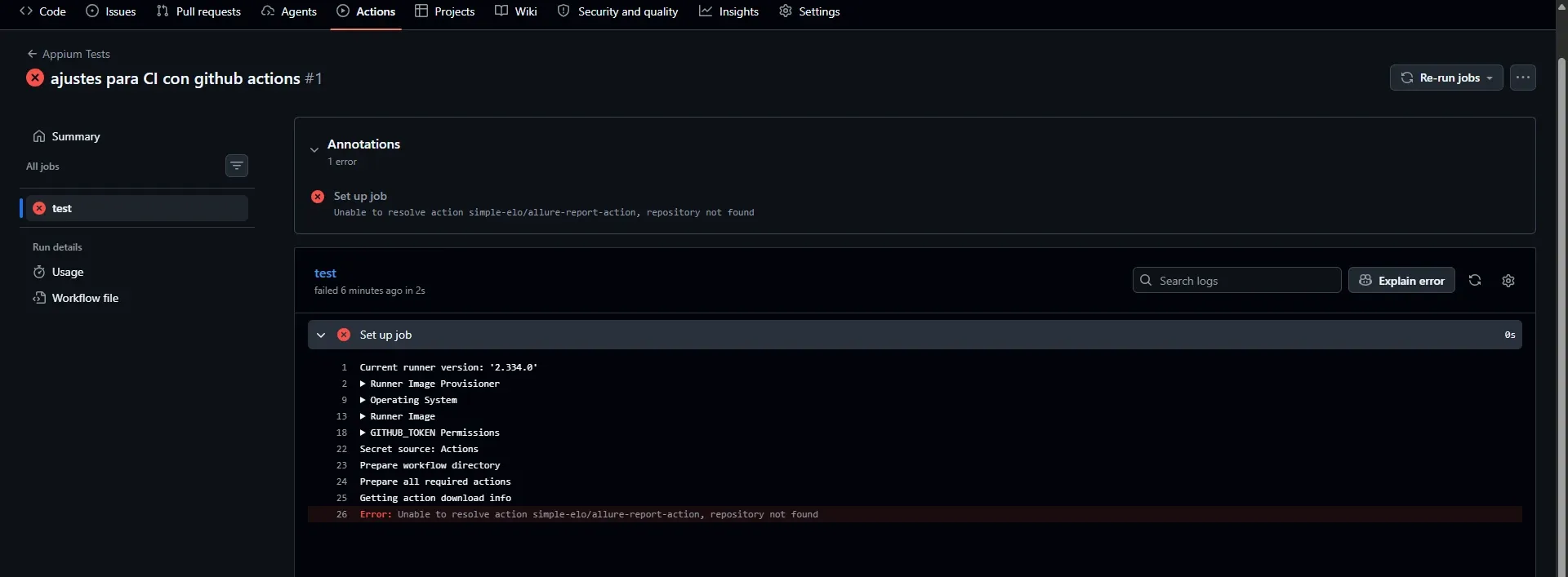The width and height of the screenshot is (1568, 577).
Task: Click log line 'Prepare workflow directory'
Action: pyautogui.click(x=430, y=465)
